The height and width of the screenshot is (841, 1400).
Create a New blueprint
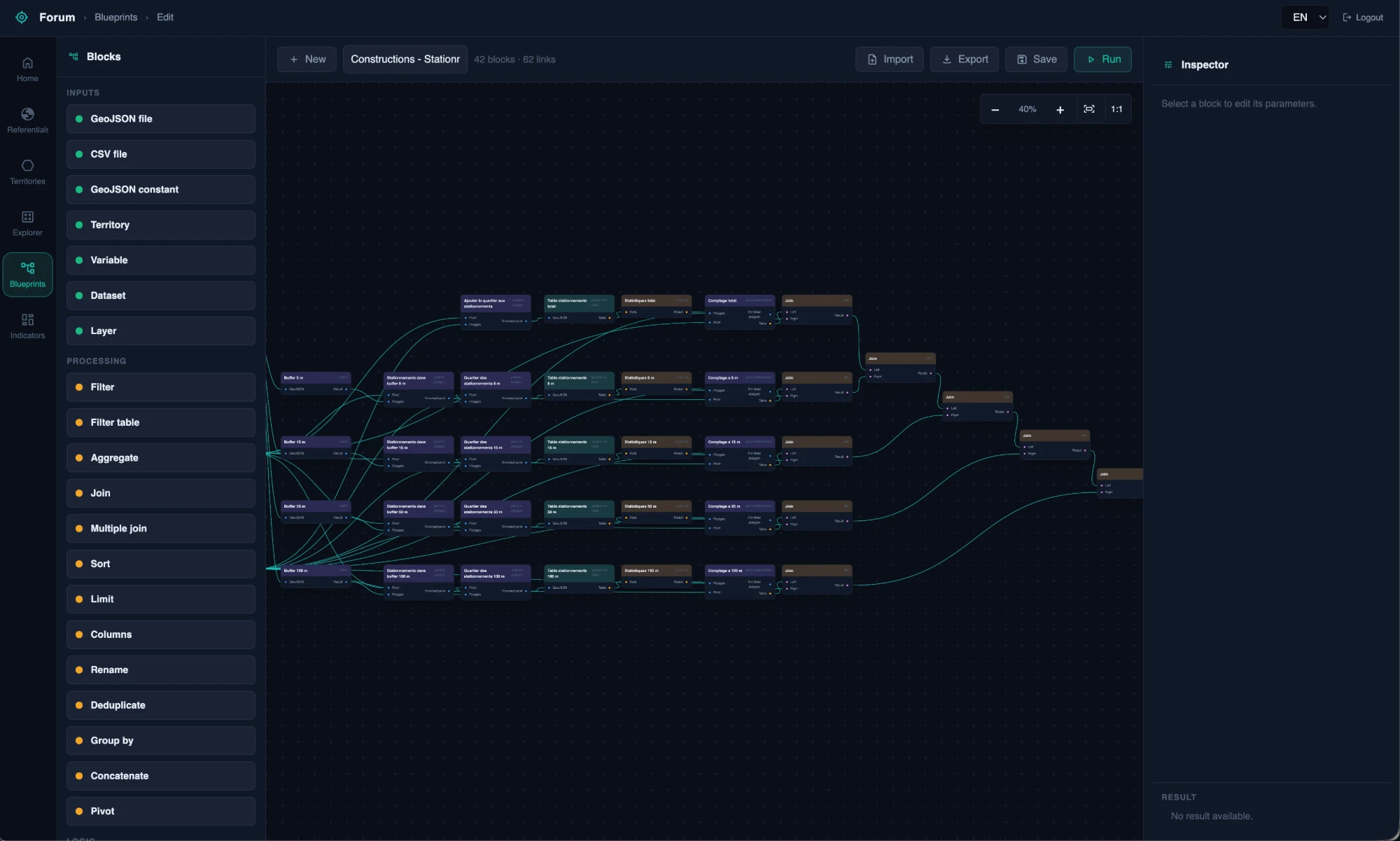[x=307, y=60]
